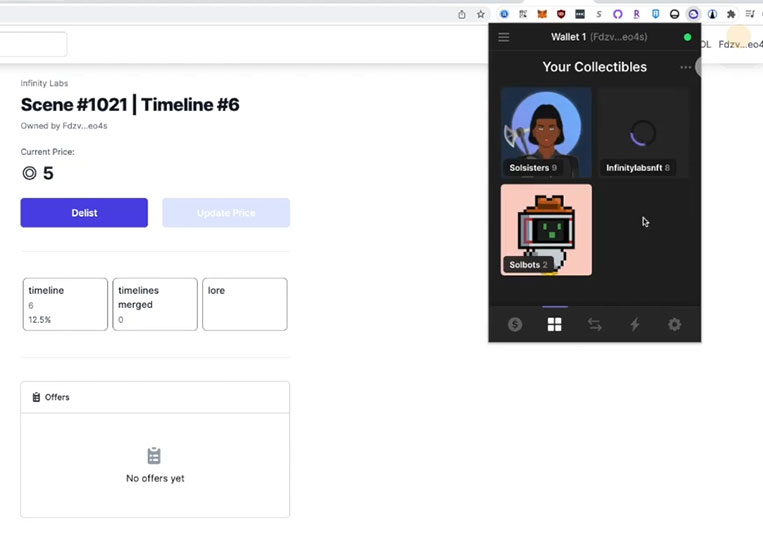Click the page search input field
Viewport: 763px width, 541px height.
33,44
